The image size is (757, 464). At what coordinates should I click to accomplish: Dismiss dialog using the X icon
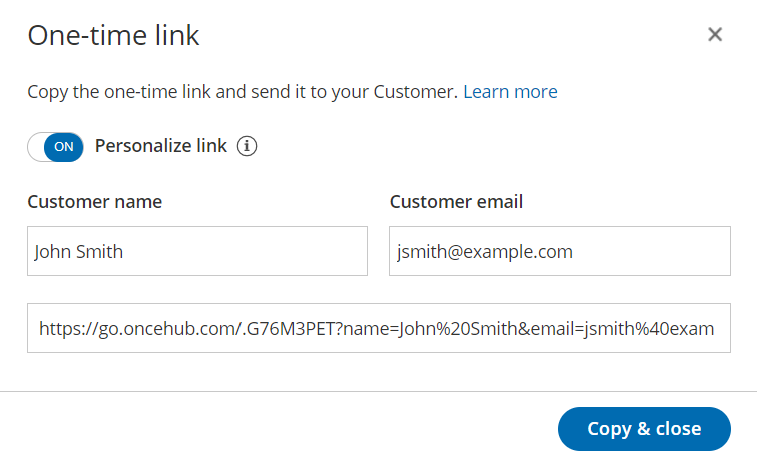tap(715, 35)
